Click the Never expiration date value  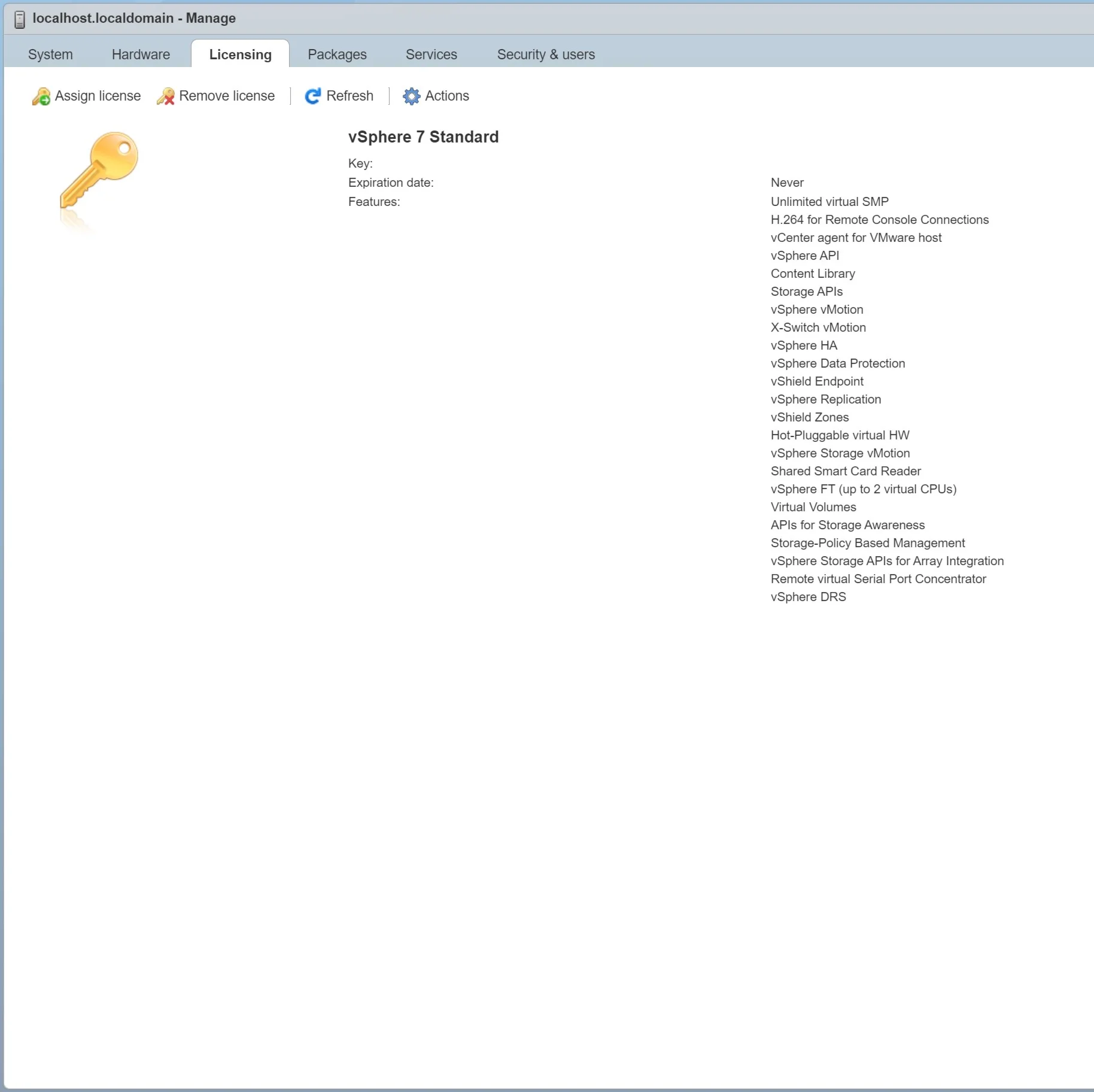(787, 183)
